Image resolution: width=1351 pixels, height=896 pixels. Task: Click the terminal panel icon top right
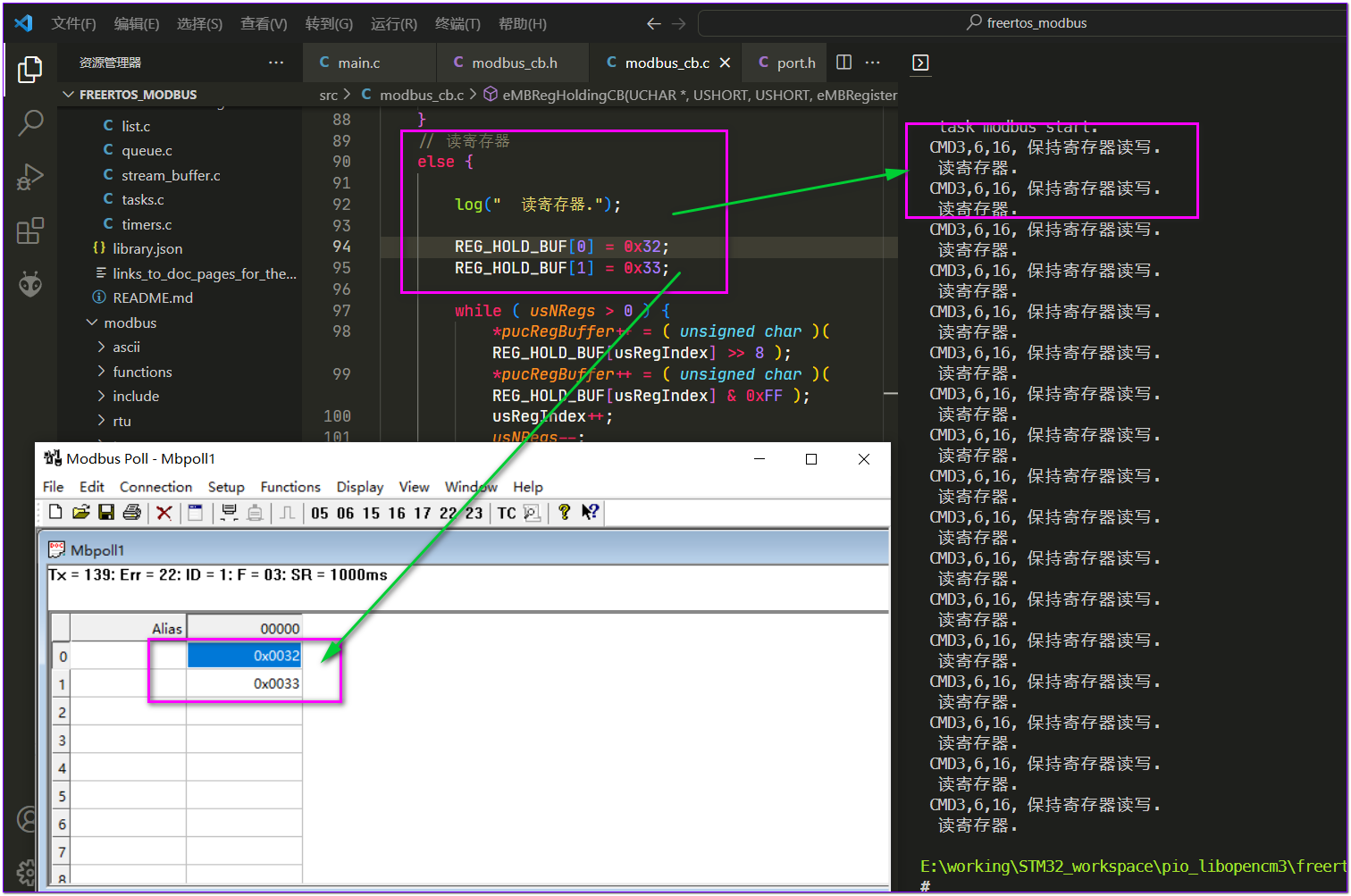(920, 63)
